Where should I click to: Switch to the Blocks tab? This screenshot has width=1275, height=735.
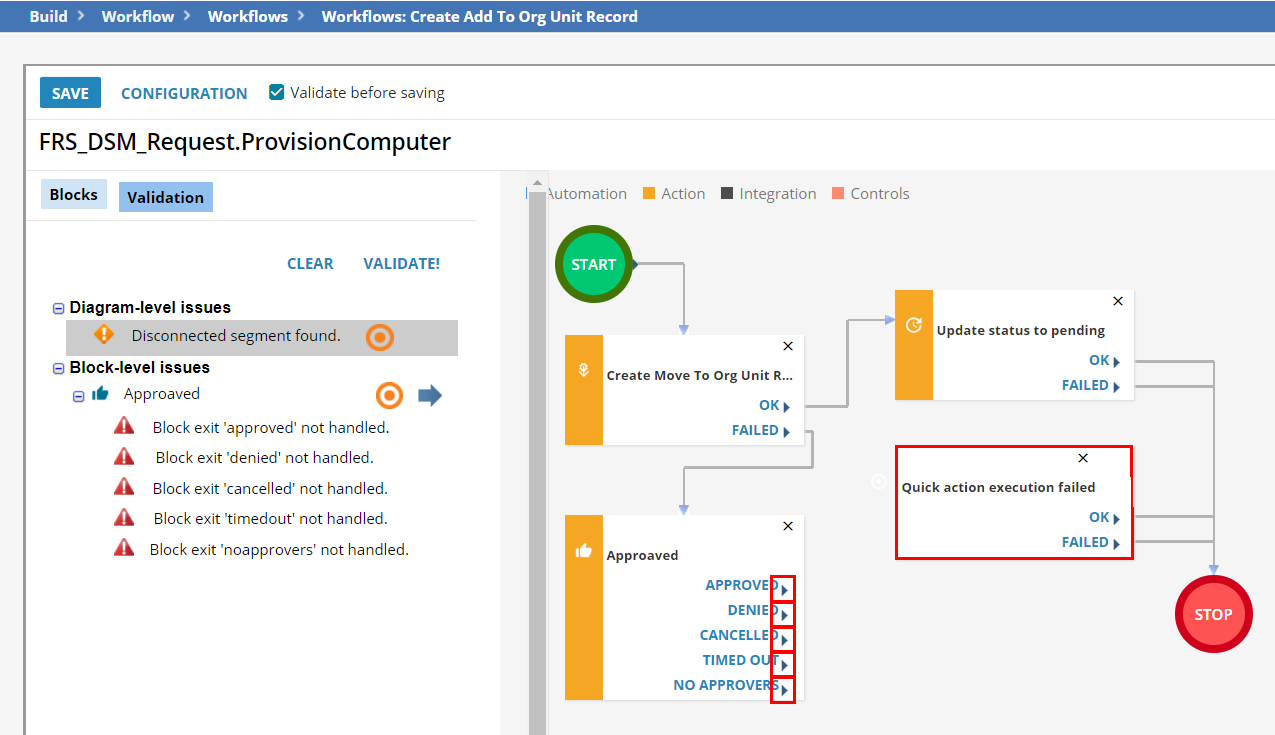click(73, 194)
